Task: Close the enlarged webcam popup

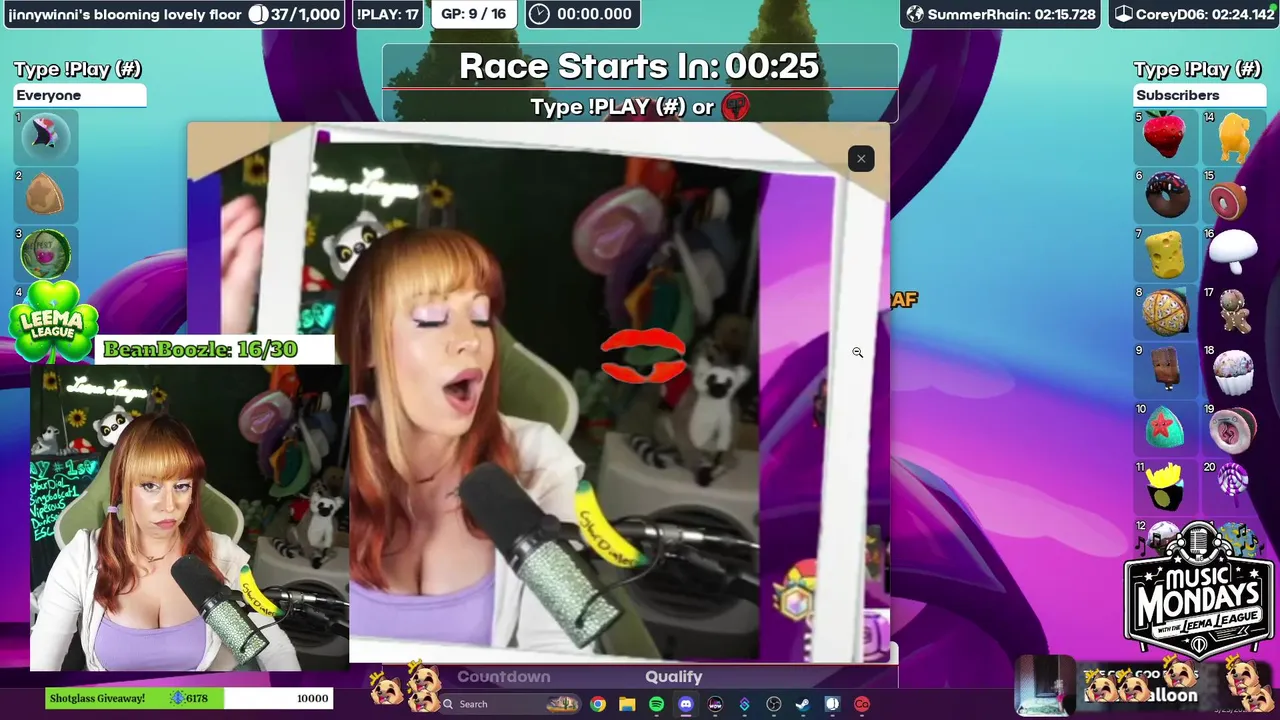Action: point(861,159)
